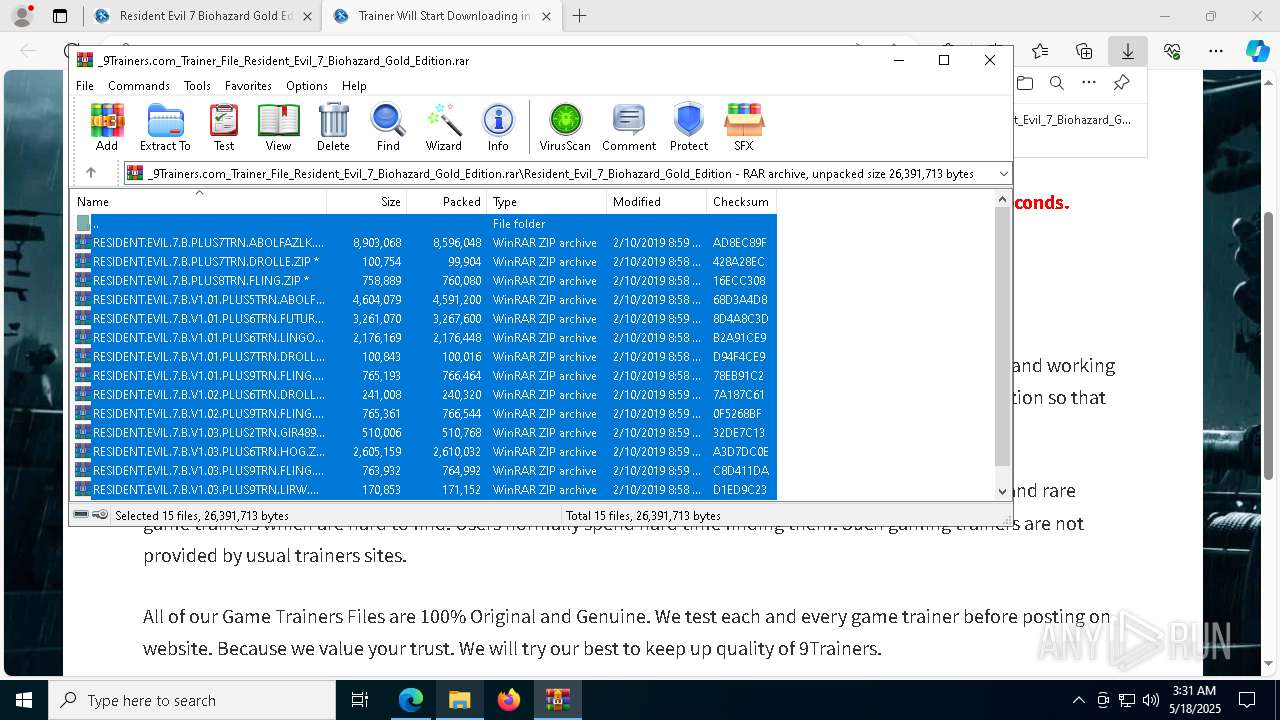Open the Wizard wand icon

443,127
